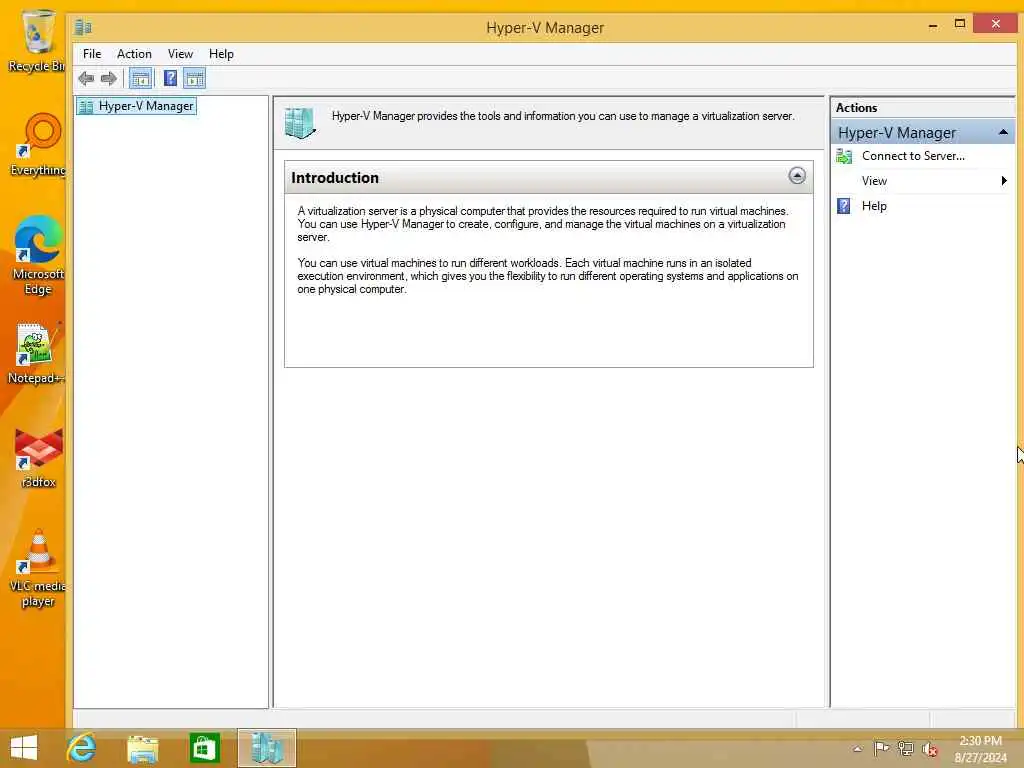Click the network tray icon

905,748
